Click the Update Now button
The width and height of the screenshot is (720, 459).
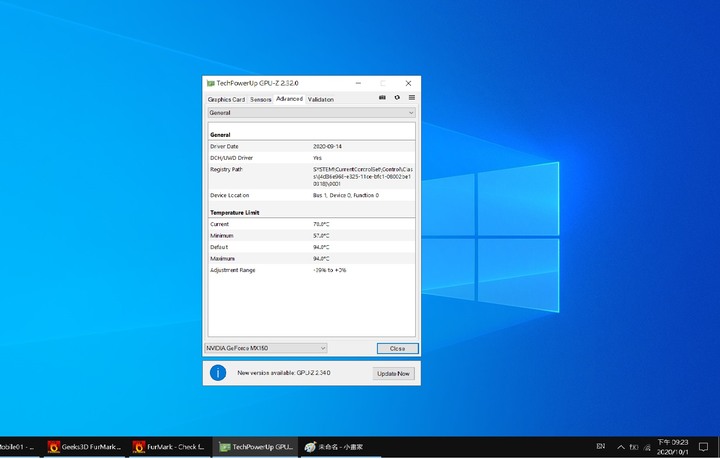point(394,374)
